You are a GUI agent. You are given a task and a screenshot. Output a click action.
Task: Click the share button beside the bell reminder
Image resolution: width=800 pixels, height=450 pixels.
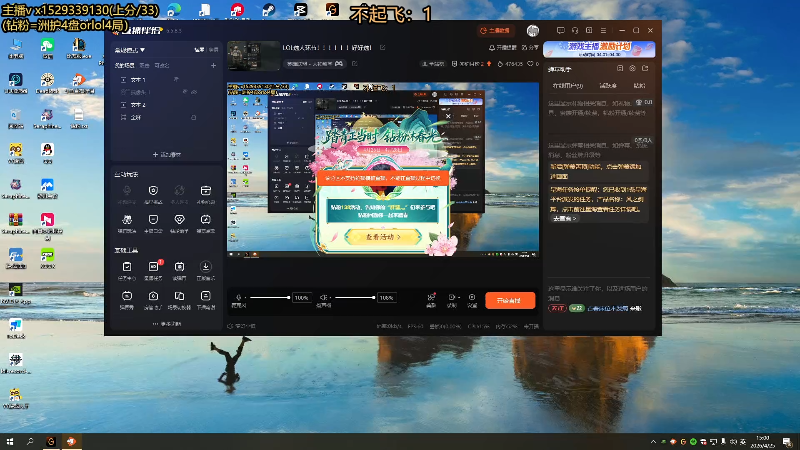(530, 47)
